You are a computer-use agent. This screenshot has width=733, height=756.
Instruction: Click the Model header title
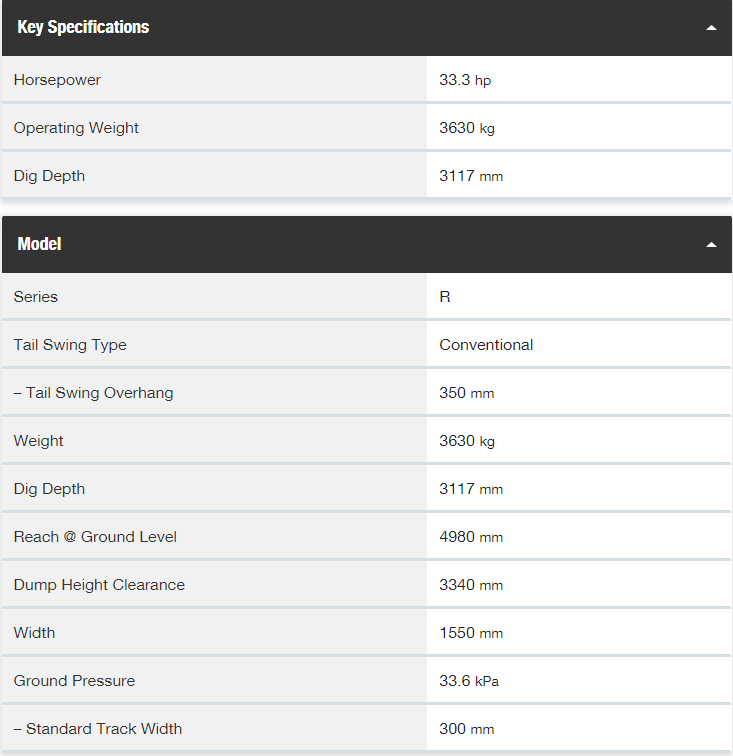(x=39, y=244)
